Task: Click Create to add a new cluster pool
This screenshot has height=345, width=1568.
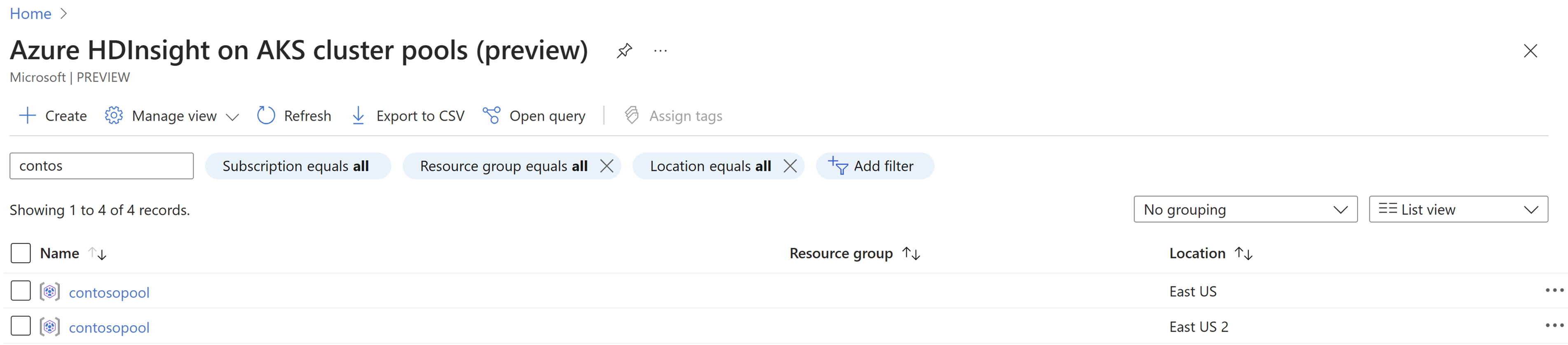Action: click(53, 116)
